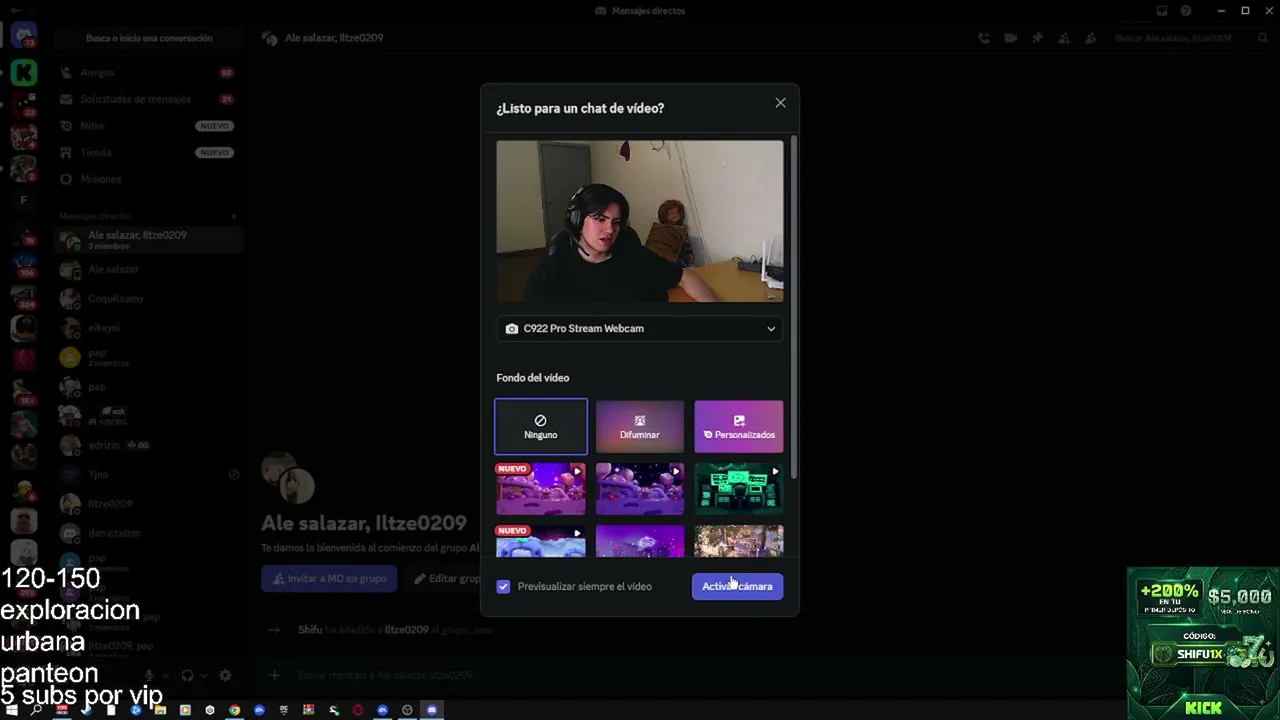Open File Explorer from the taskbar
This screenshot has width=1280, height=720.
(x=160, y=710)
